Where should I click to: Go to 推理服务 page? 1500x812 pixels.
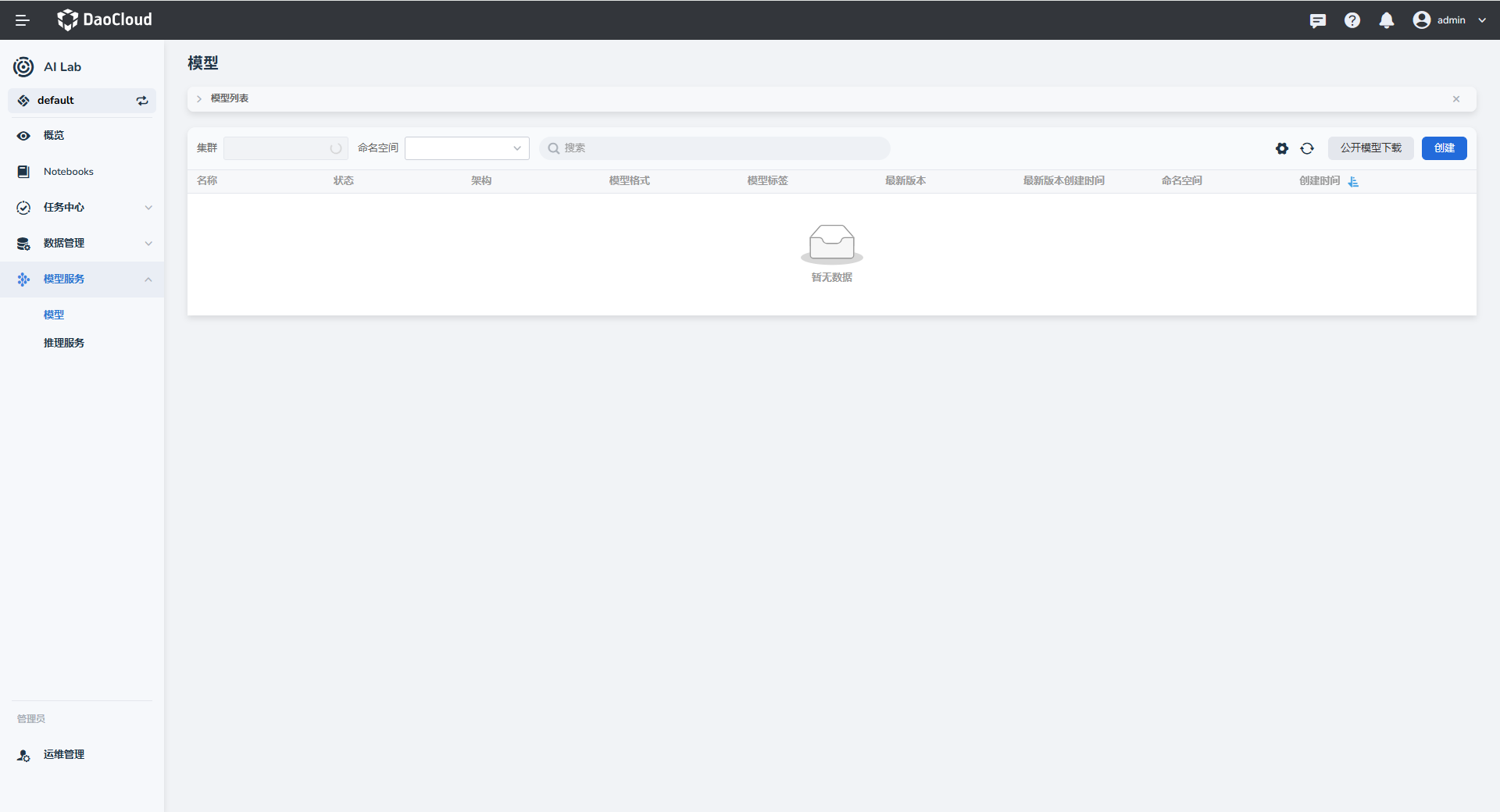(64, 343)
